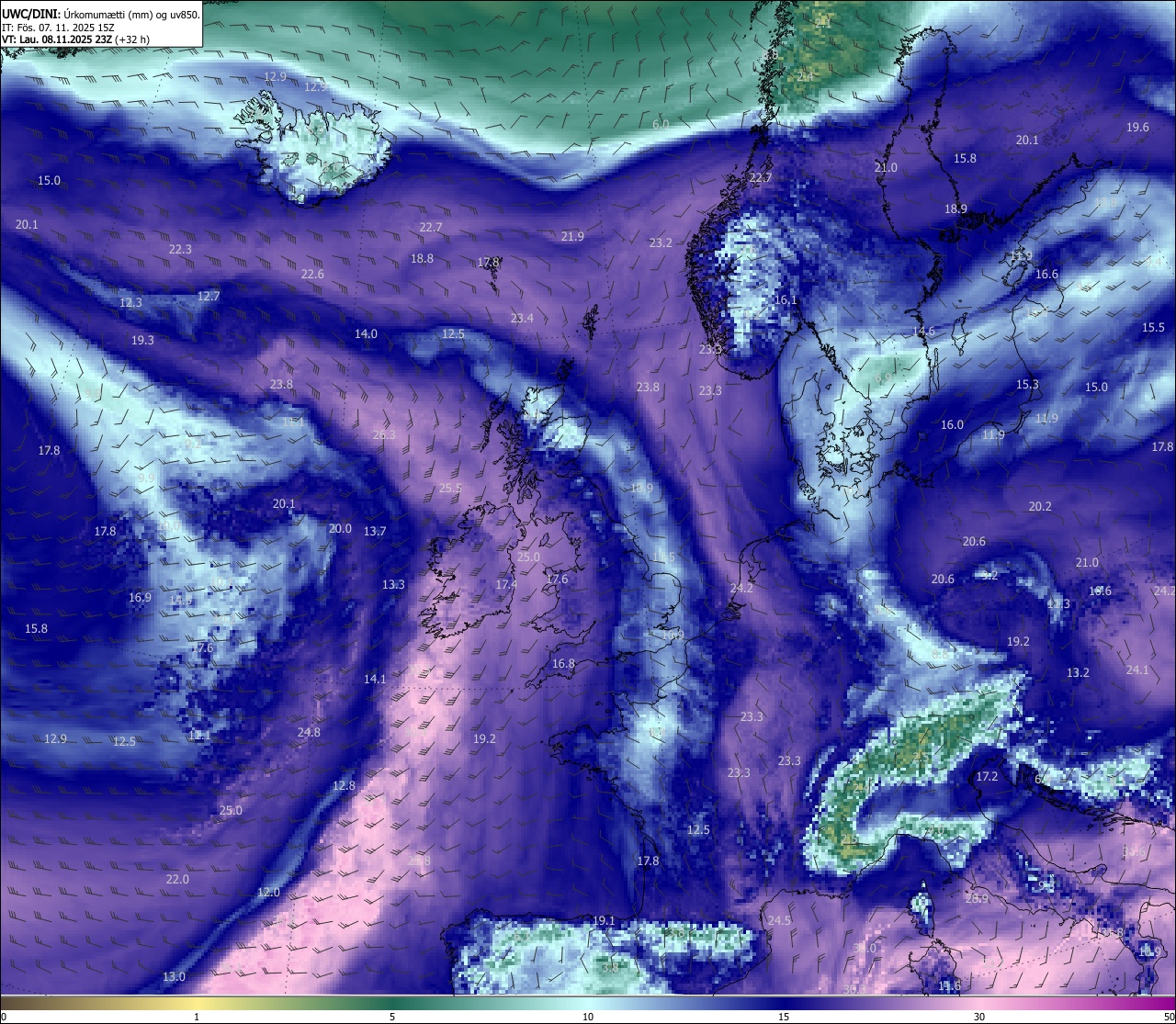Click the map value 13.7
This screenshot has height=1024, width=1176.
[375, 531]
